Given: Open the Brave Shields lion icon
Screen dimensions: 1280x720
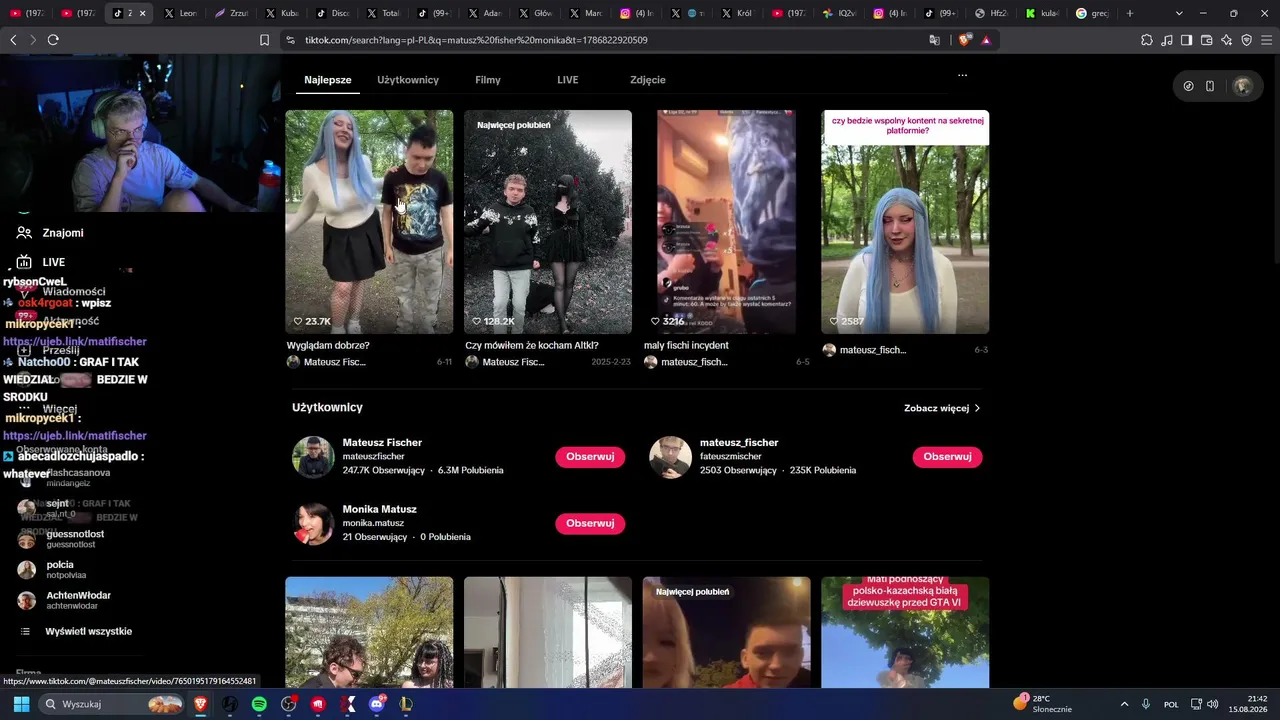Looking at the screenshot, I should [964, 40].
